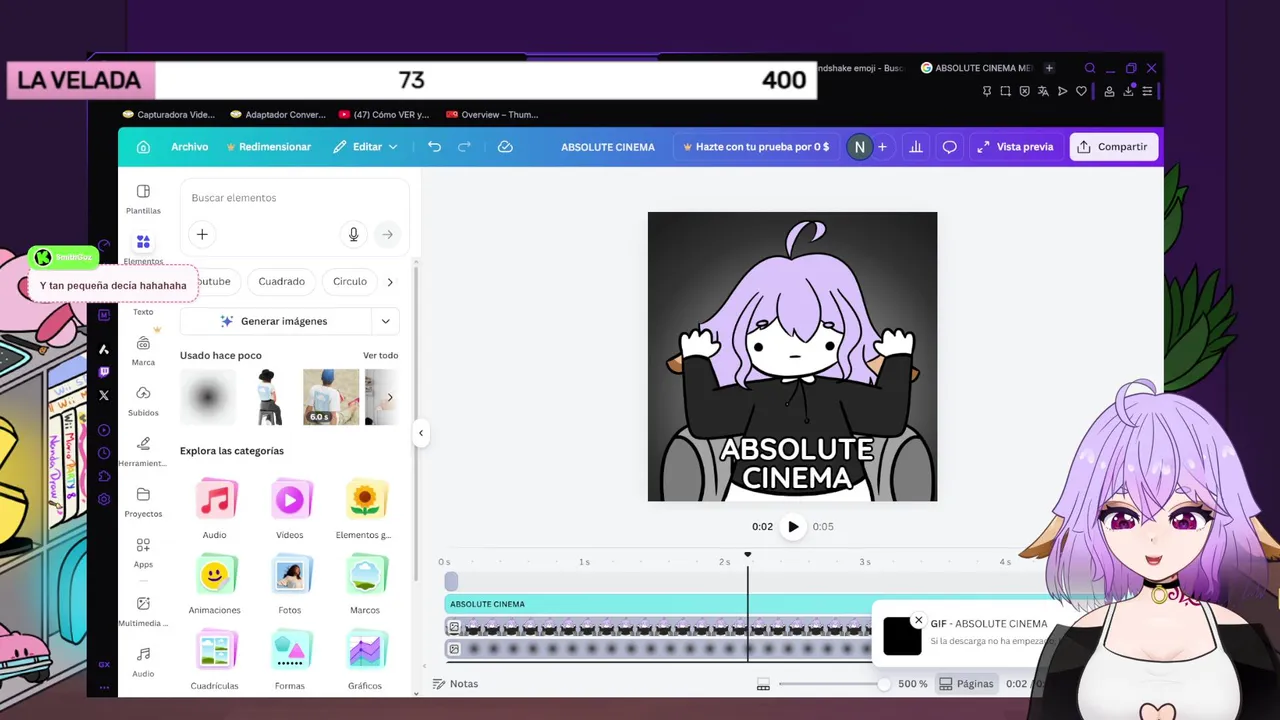
Task: Open the Archivo menu
Action: [189, 147]
